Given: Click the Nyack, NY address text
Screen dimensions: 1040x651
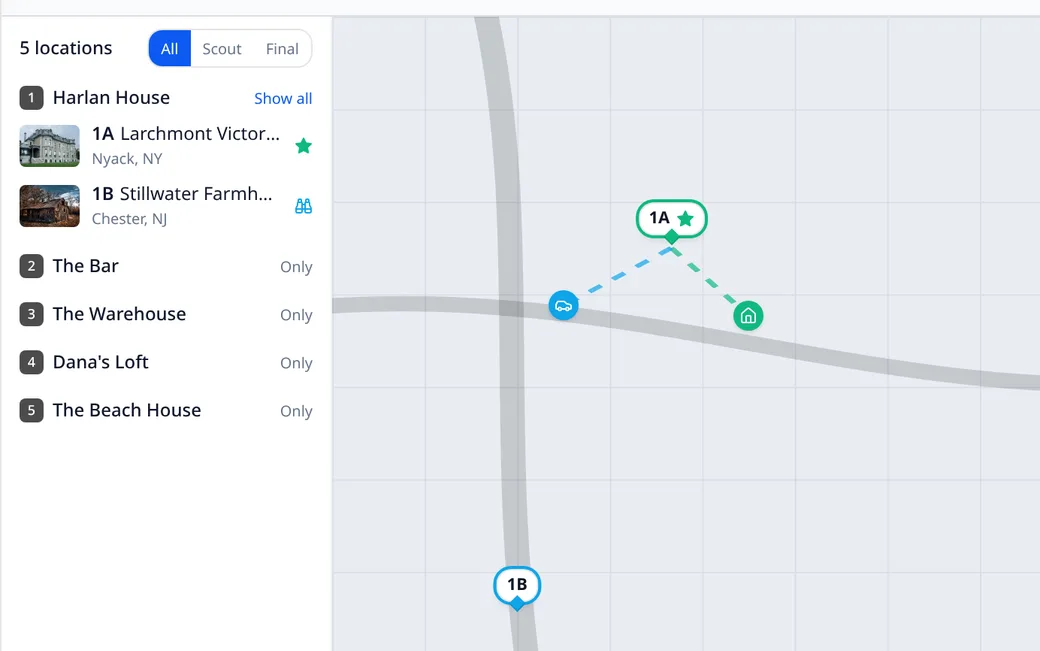Looking at the screenshot, I should pyautogui.click(x=127, y=159).
